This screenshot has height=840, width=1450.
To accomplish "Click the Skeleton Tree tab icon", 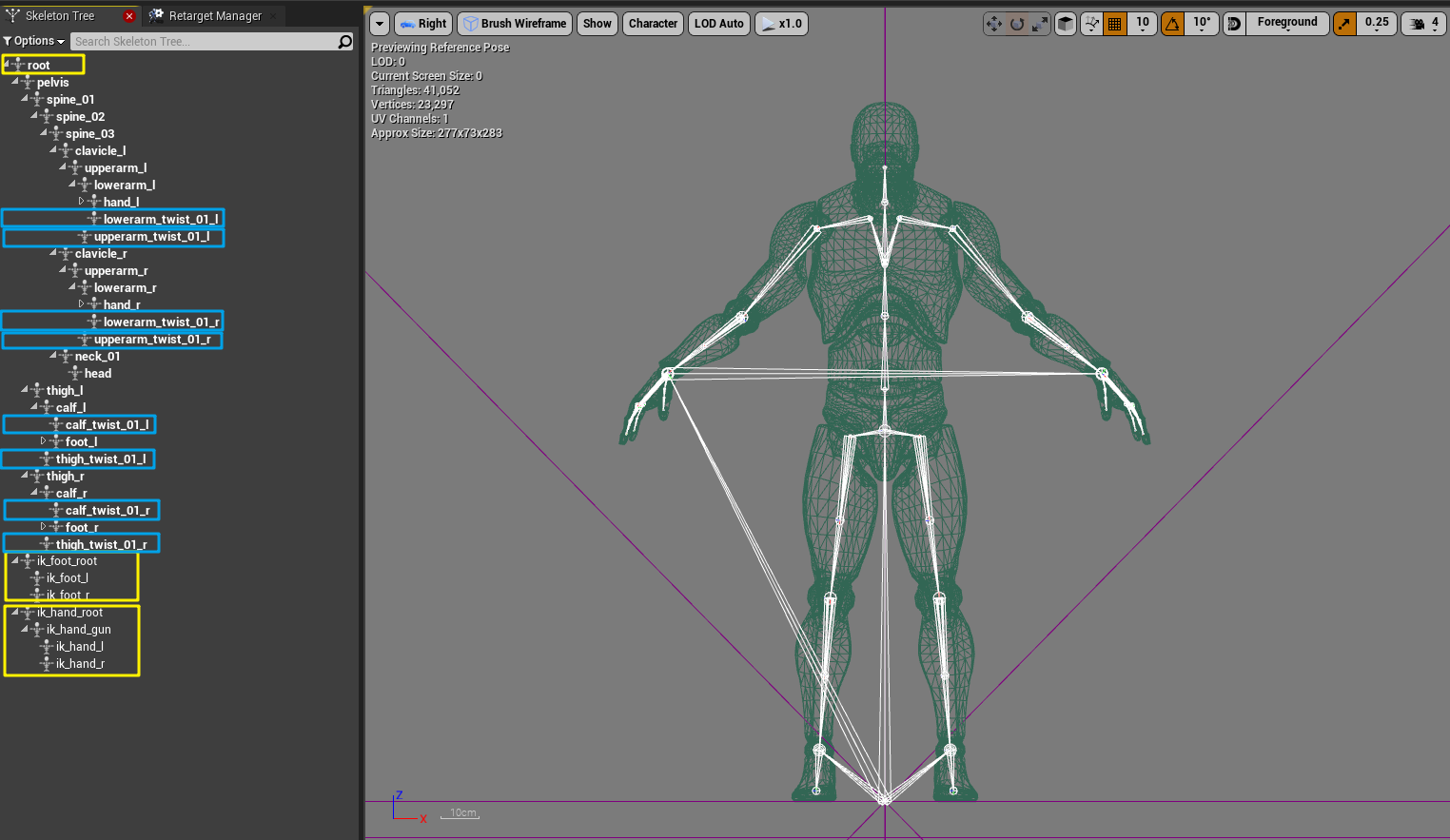I will tap(12, 16).
